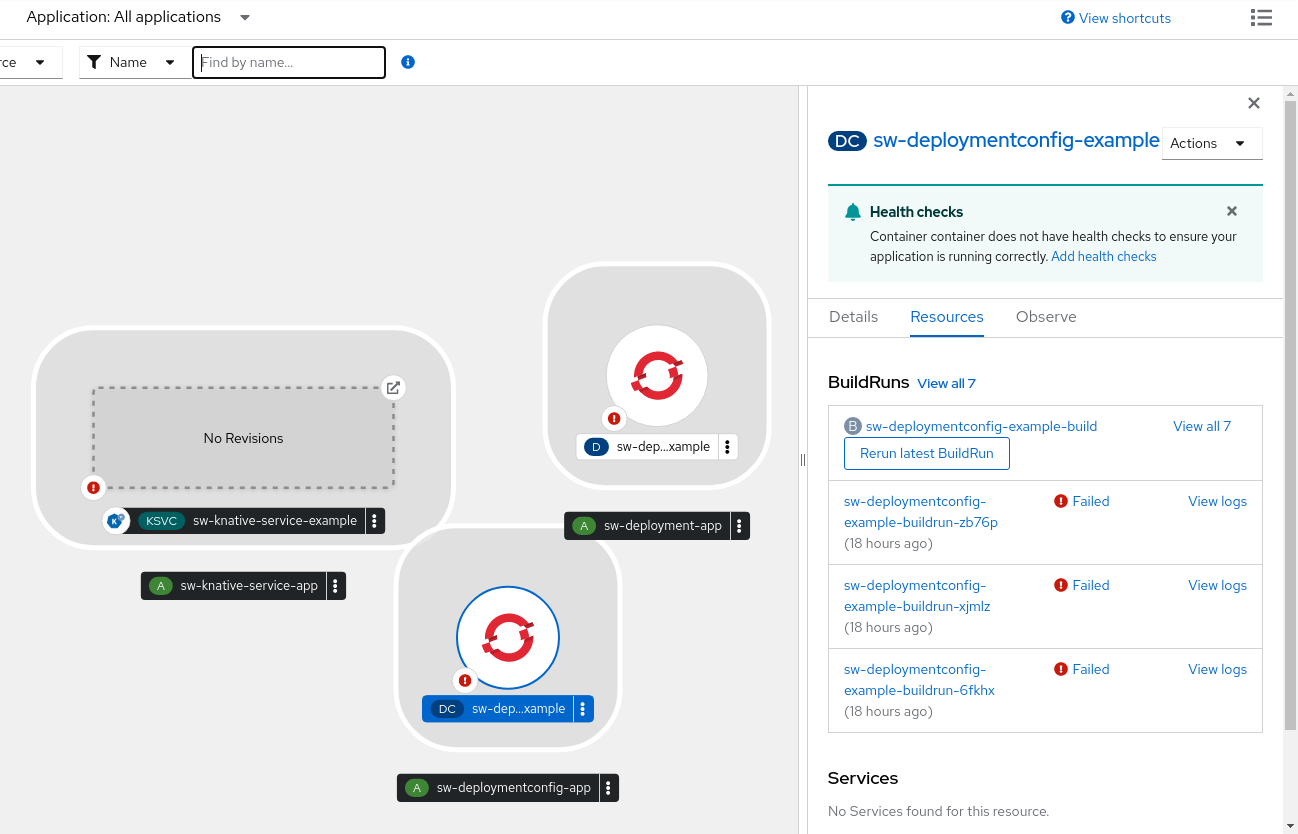View logs for buildrun-6fkhx

point(1217,669)
